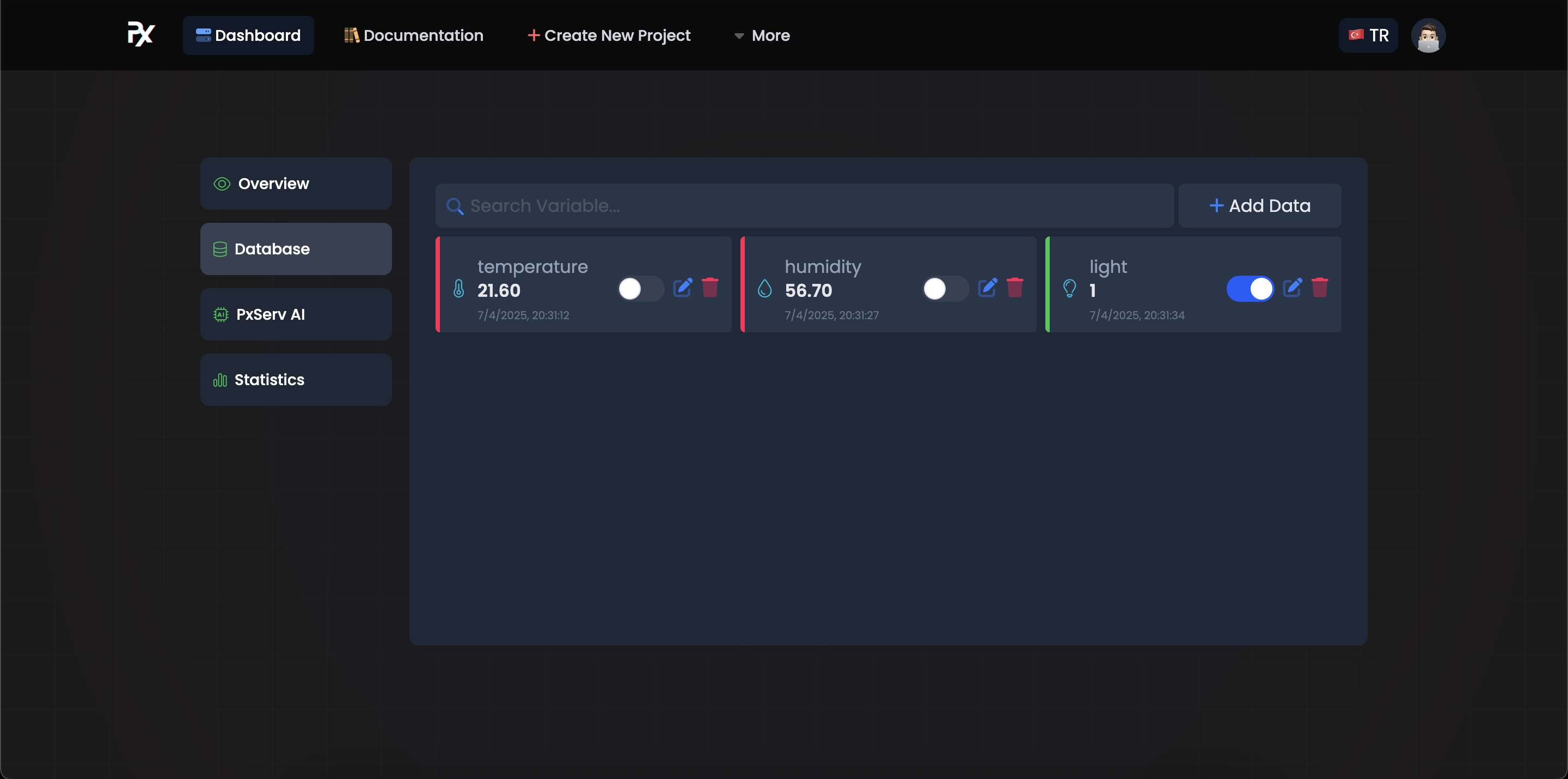Image resolution: width=1568 pixels, height=779 pixels.
Task: Click the timestamp 7/4/2025, 20:31:12
Action: pos(523,315)
